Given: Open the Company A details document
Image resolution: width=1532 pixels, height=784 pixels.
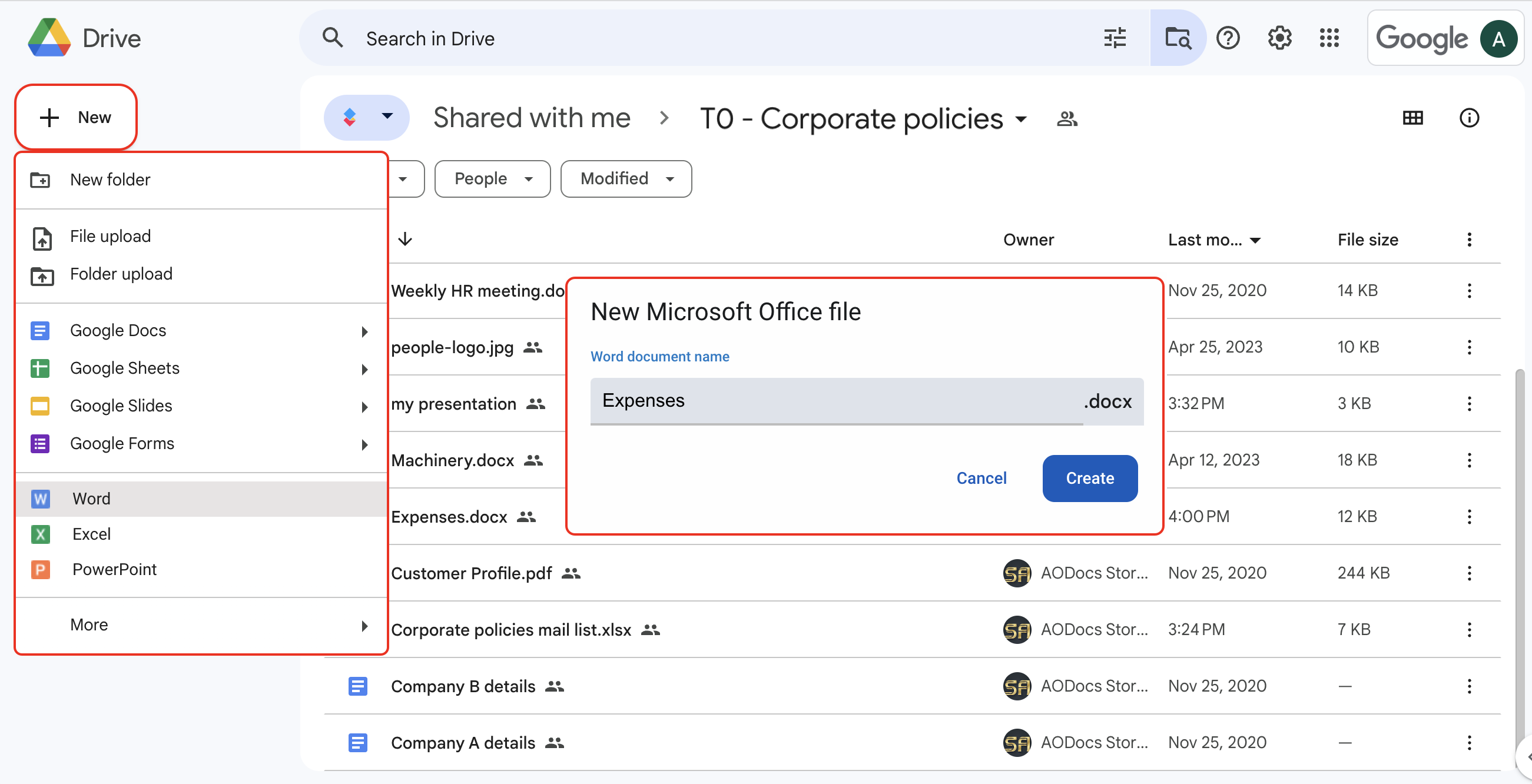Looking at the screenshot, I should 463,742.
